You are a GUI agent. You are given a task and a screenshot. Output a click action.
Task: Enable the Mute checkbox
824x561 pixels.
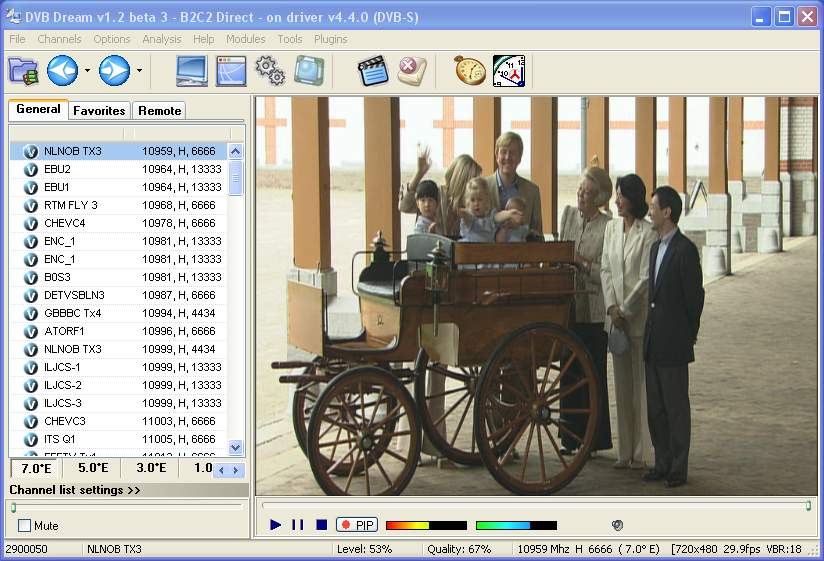25,526
